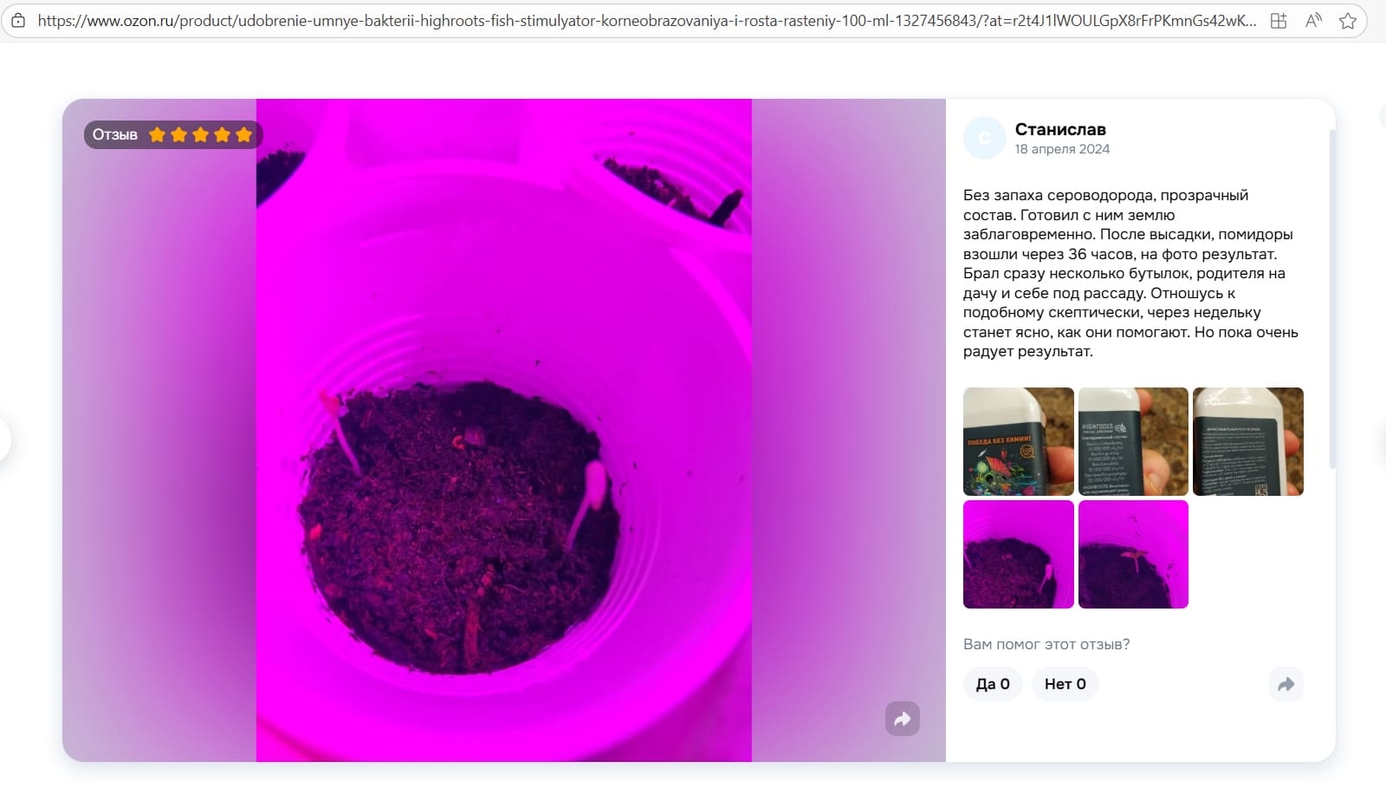Image resolution: width=1386 pixels, height=801 pixels.
Task: Vote Да on review helpfulness
Action: click(992, 684)
